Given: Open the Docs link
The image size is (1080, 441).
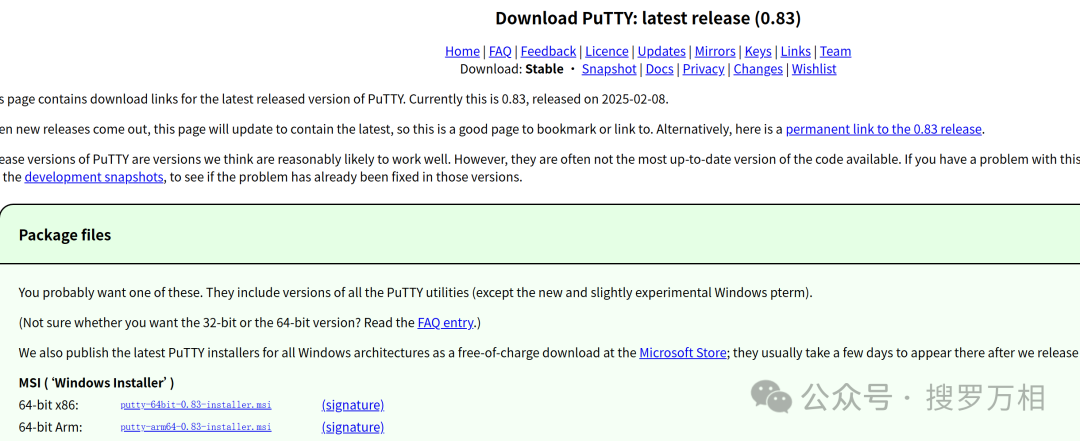Looking at the screenshot, I should 659,69.
